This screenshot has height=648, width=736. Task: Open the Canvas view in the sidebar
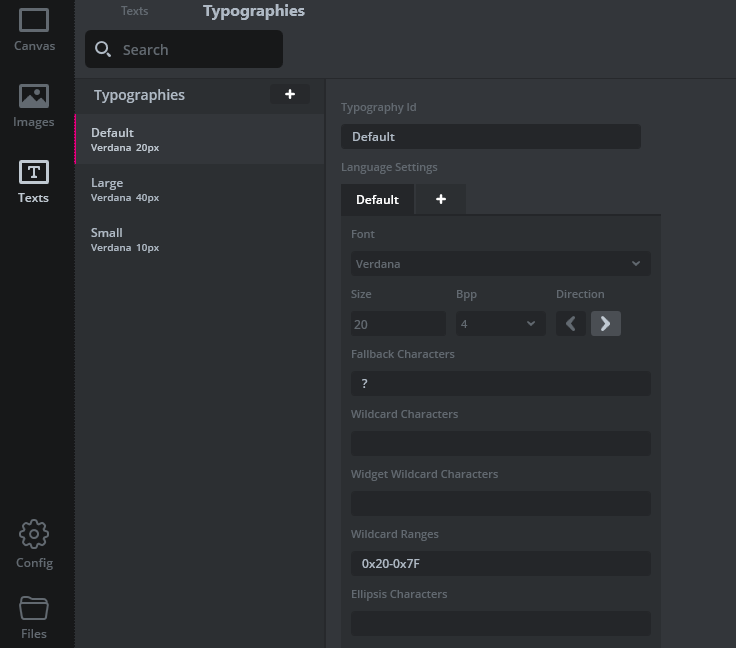click(34, 30)
